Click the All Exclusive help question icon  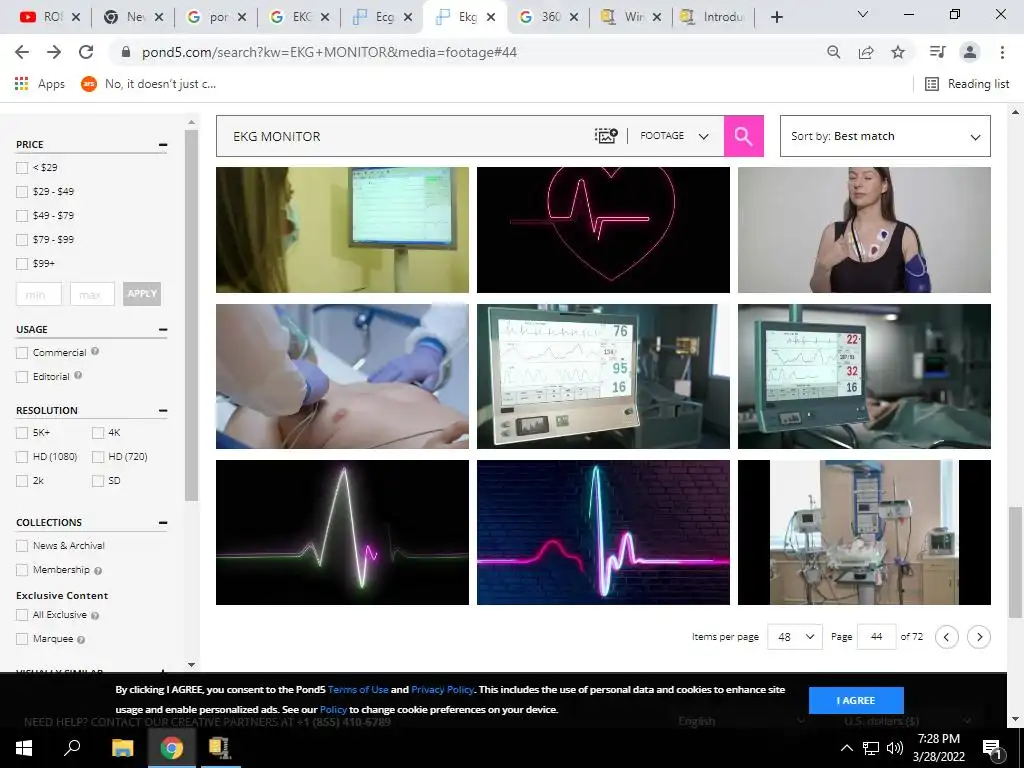[95, 615]
